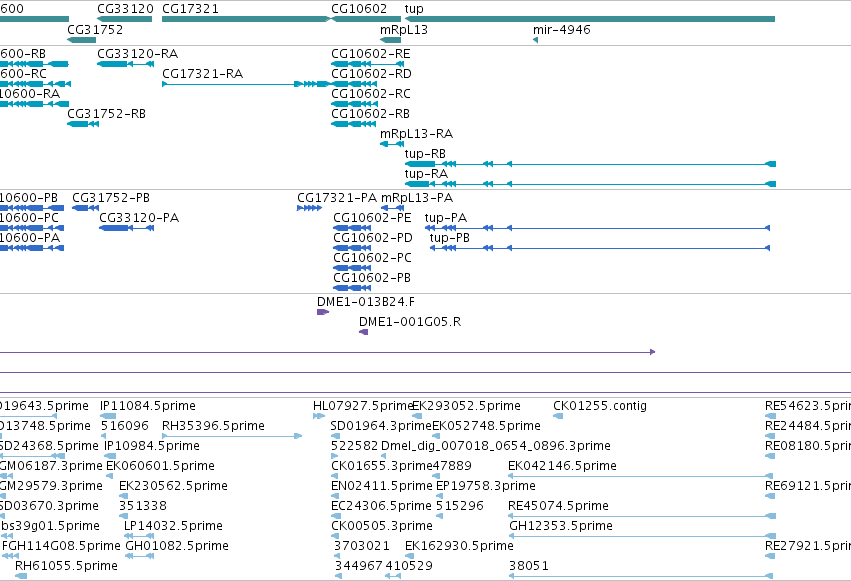Click the mir-4946 gene label

point(562,29)
